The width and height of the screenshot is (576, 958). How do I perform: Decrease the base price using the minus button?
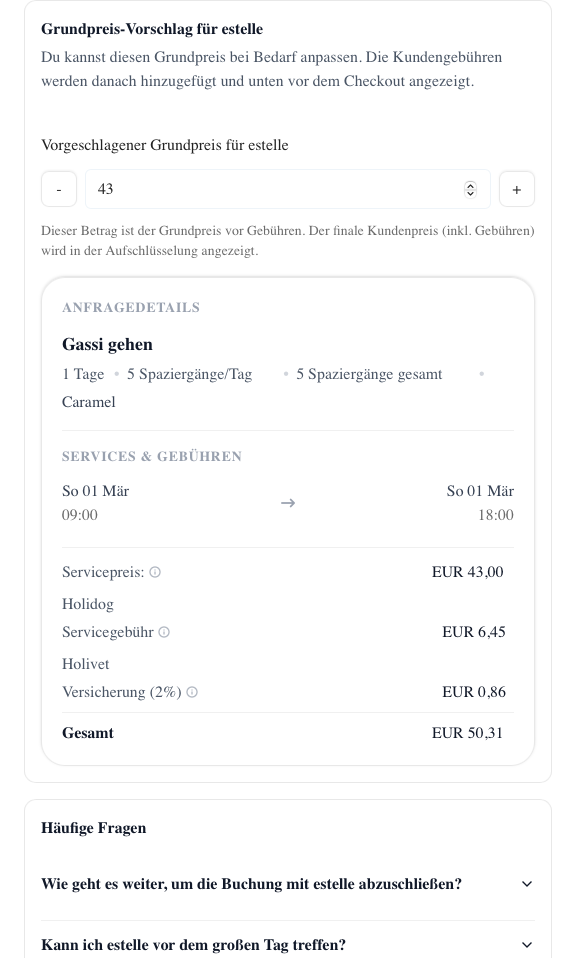(x=59, y=189)
